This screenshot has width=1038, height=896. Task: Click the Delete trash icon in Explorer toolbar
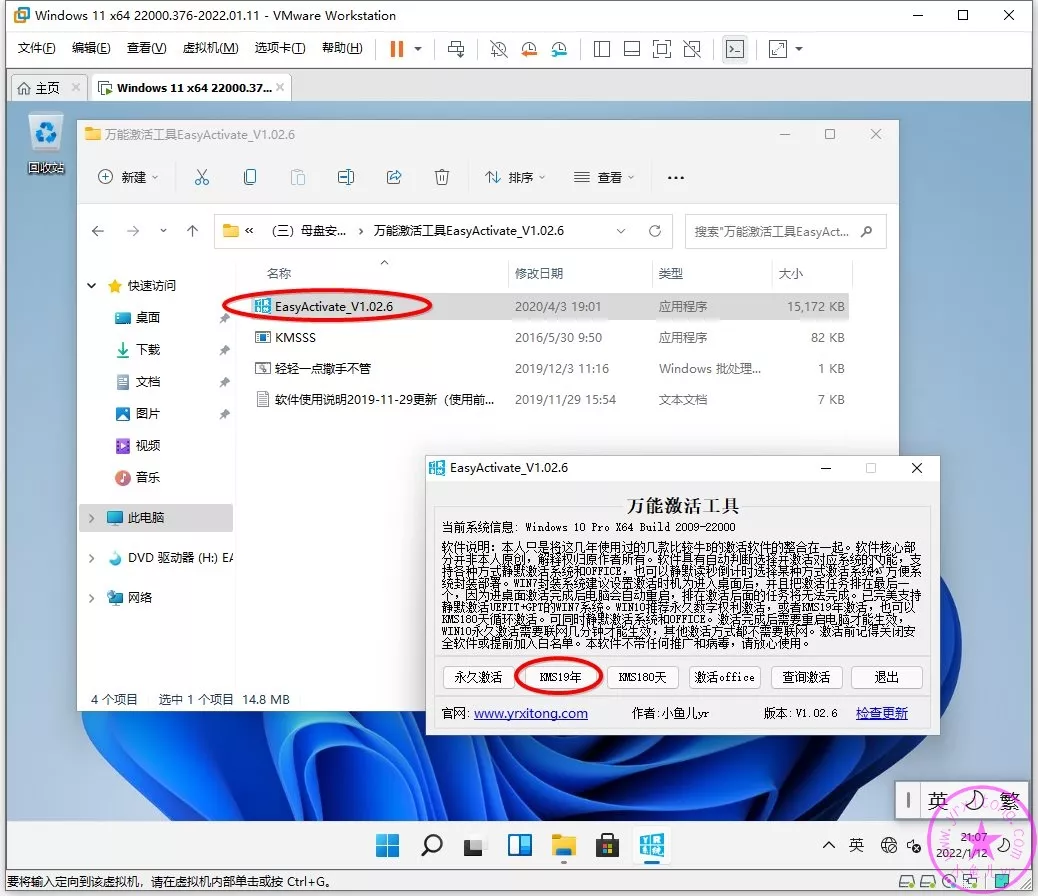441,177
